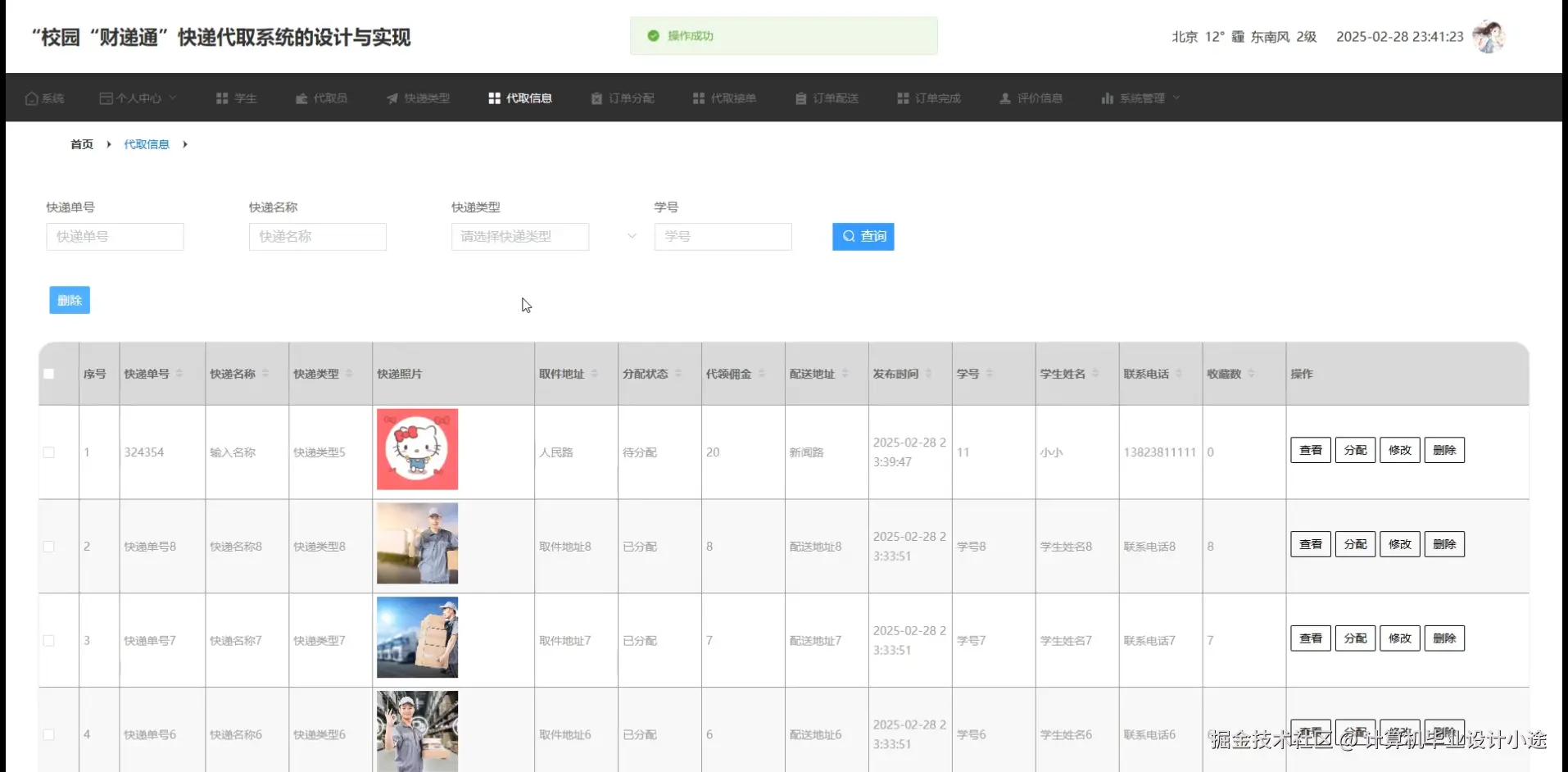Viewport: 1568px width, 772px height.
Task: Focus the 学号 search input
Action: [x=723, y=237]
